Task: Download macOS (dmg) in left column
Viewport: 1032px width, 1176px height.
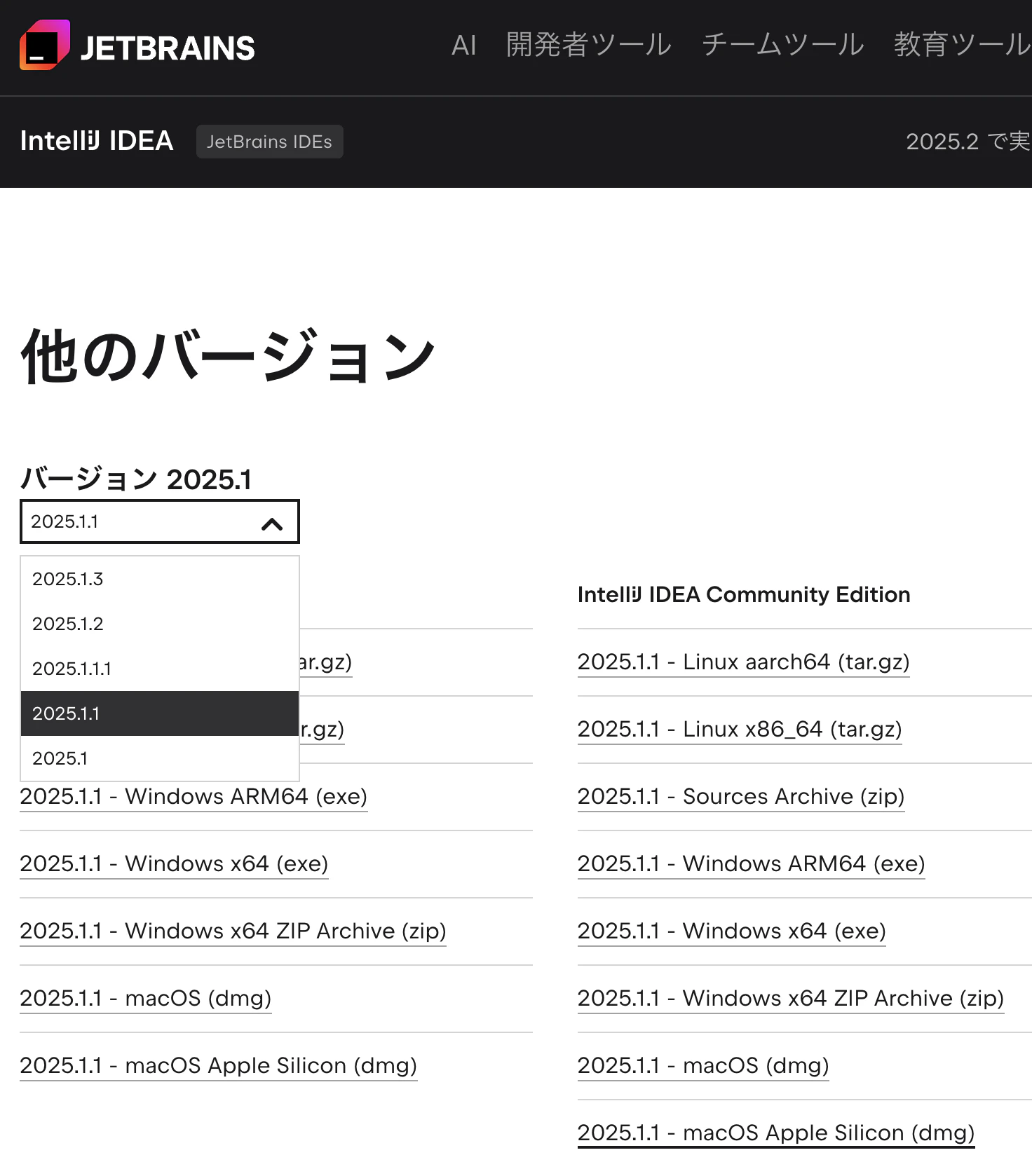Action: [145, 998]
